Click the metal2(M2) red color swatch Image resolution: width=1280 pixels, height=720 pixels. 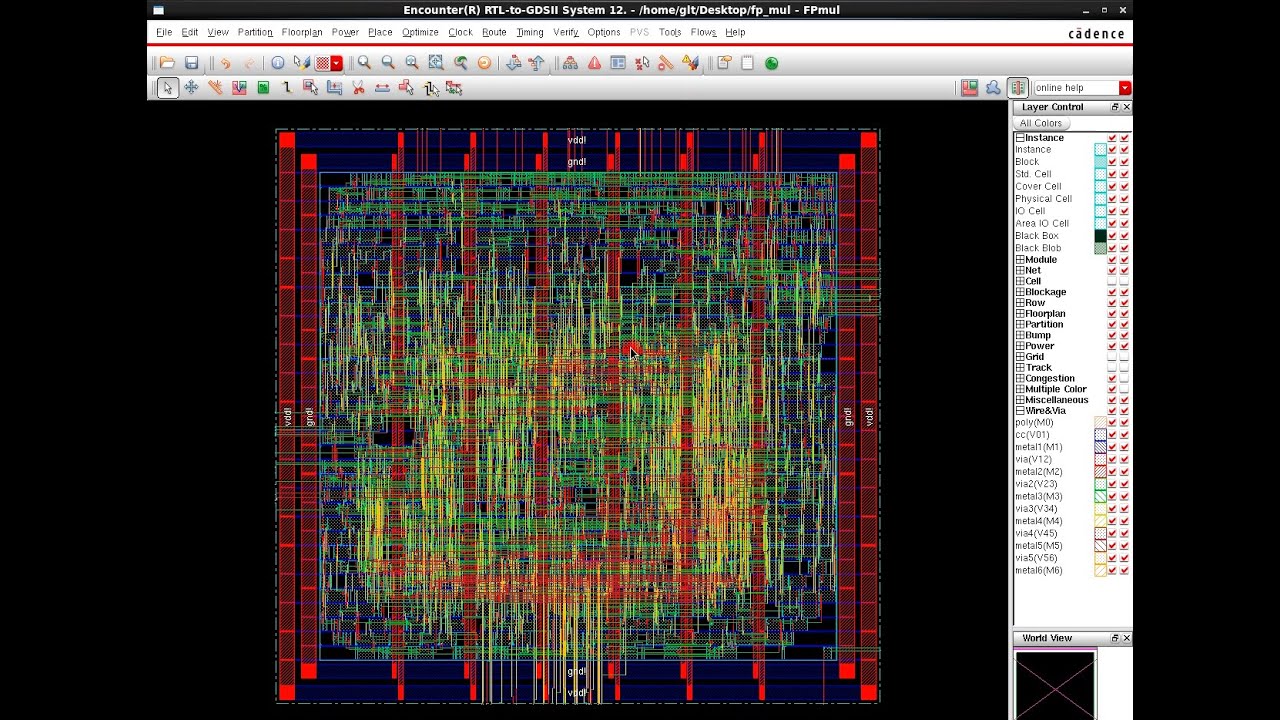point(1100,471)
